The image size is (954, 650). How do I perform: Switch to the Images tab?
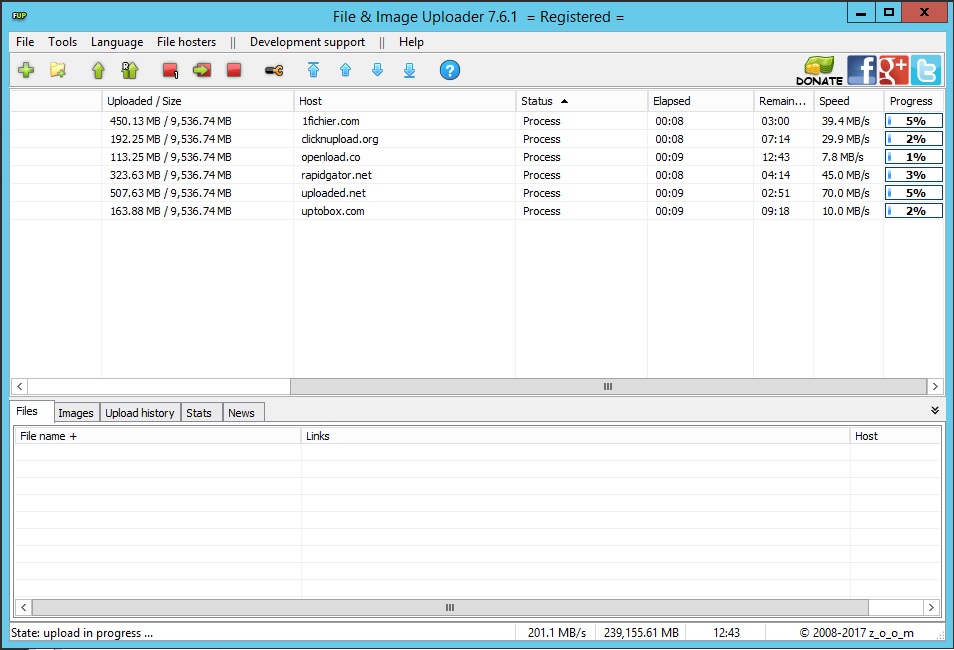(76, 413)
